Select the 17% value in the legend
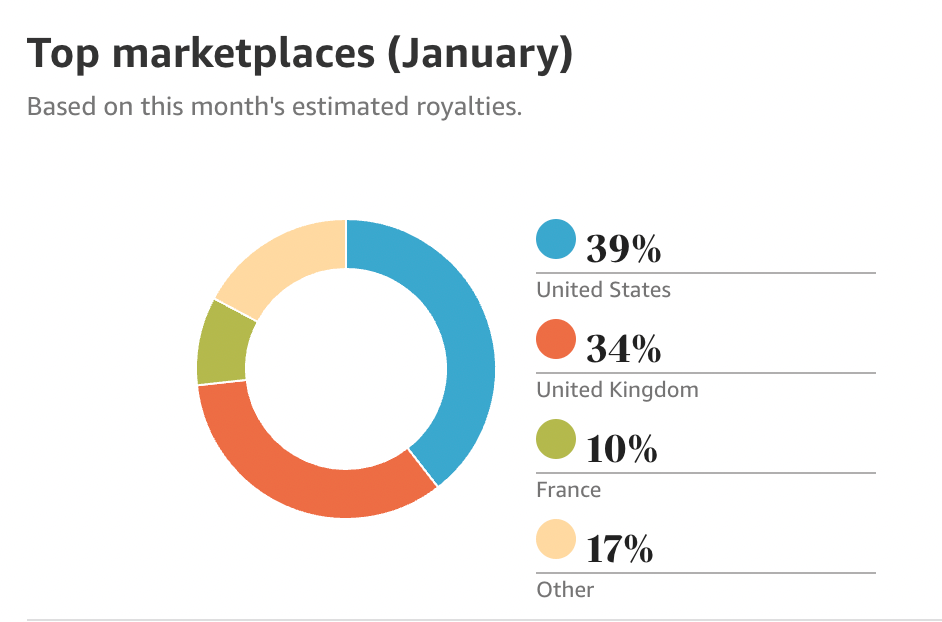This screenshot has width=942, height=622. 620,549
